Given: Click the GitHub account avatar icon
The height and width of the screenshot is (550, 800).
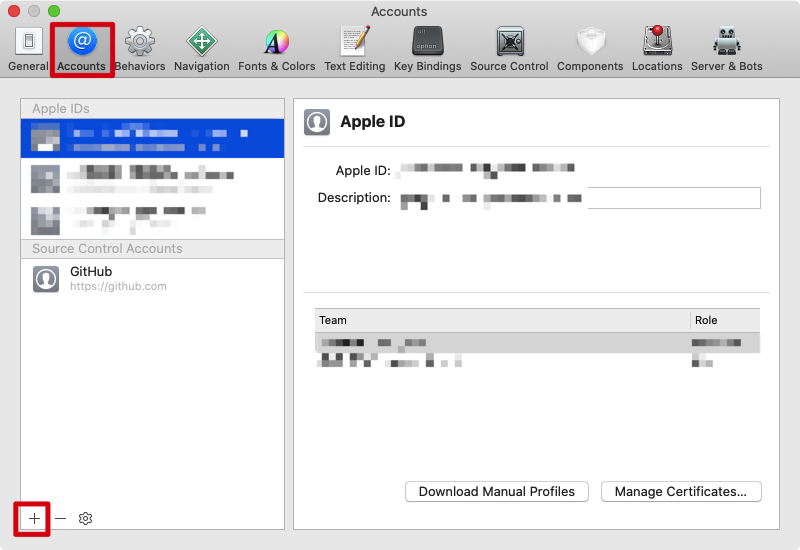Looking at the screenshot, I should coord(46,279).
